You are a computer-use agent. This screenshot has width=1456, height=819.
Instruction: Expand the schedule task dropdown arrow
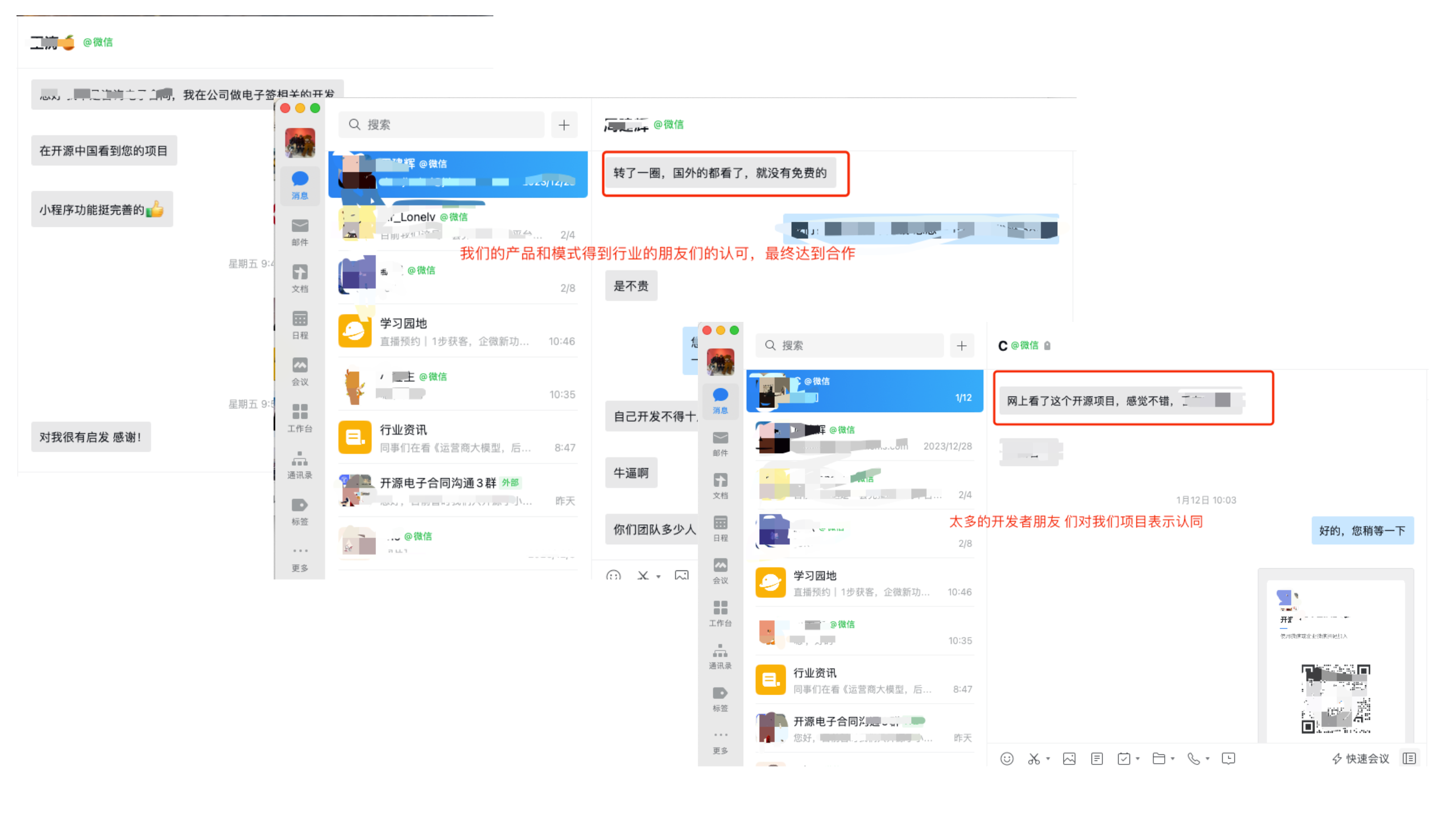(1137, 758)
